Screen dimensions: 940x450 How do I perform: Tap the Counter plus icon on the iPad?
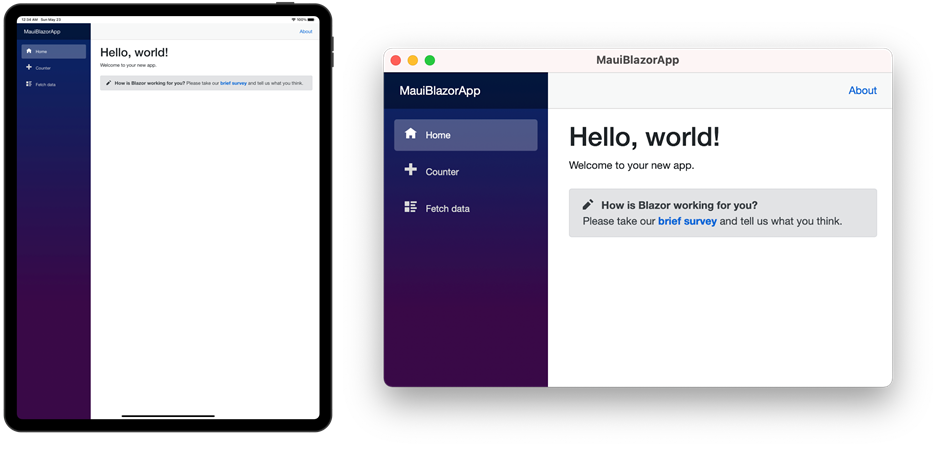[29, 67]
